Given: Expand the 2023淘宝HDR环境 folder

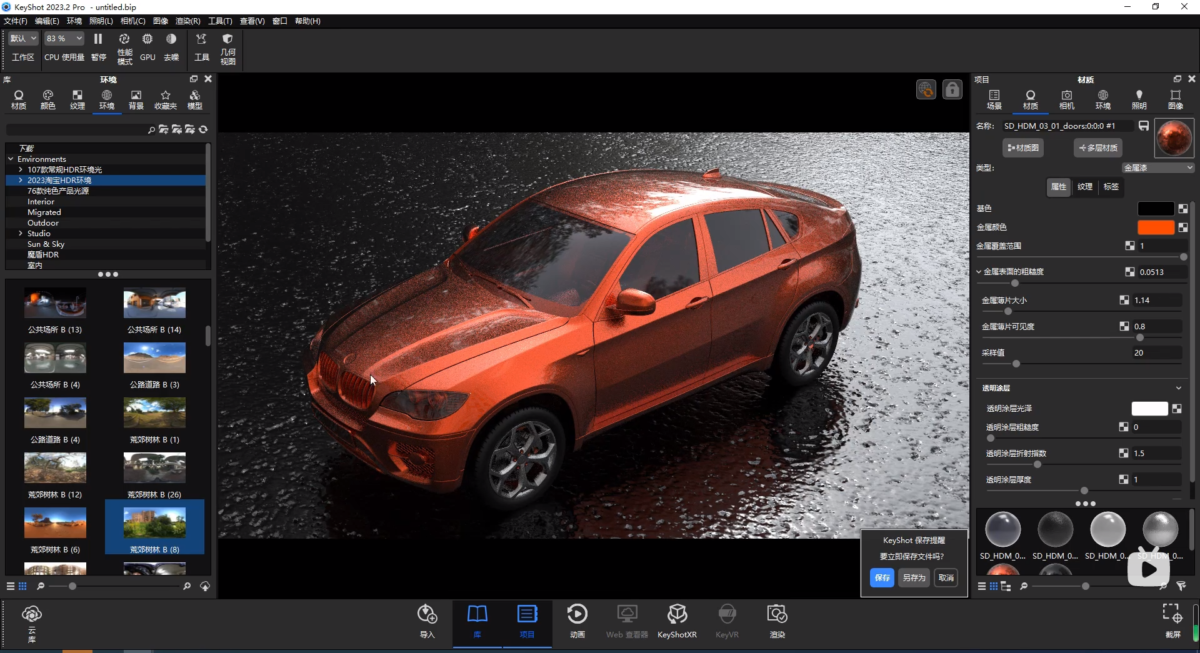Looking at the screenshot, I should pyautogui.click(x=20, y=180).
